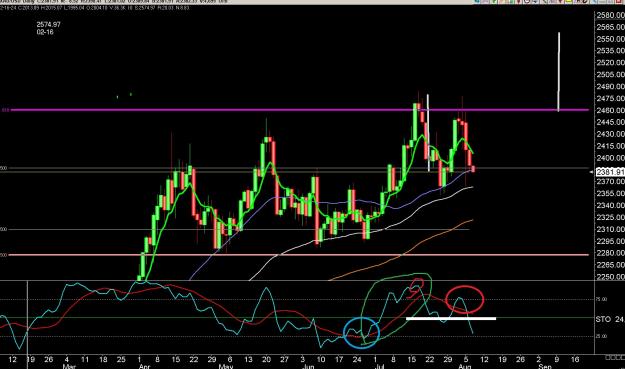The image size is (625, 369).
Task: Select the tall white vertical line near Sep 9
Action: [558, 72]
